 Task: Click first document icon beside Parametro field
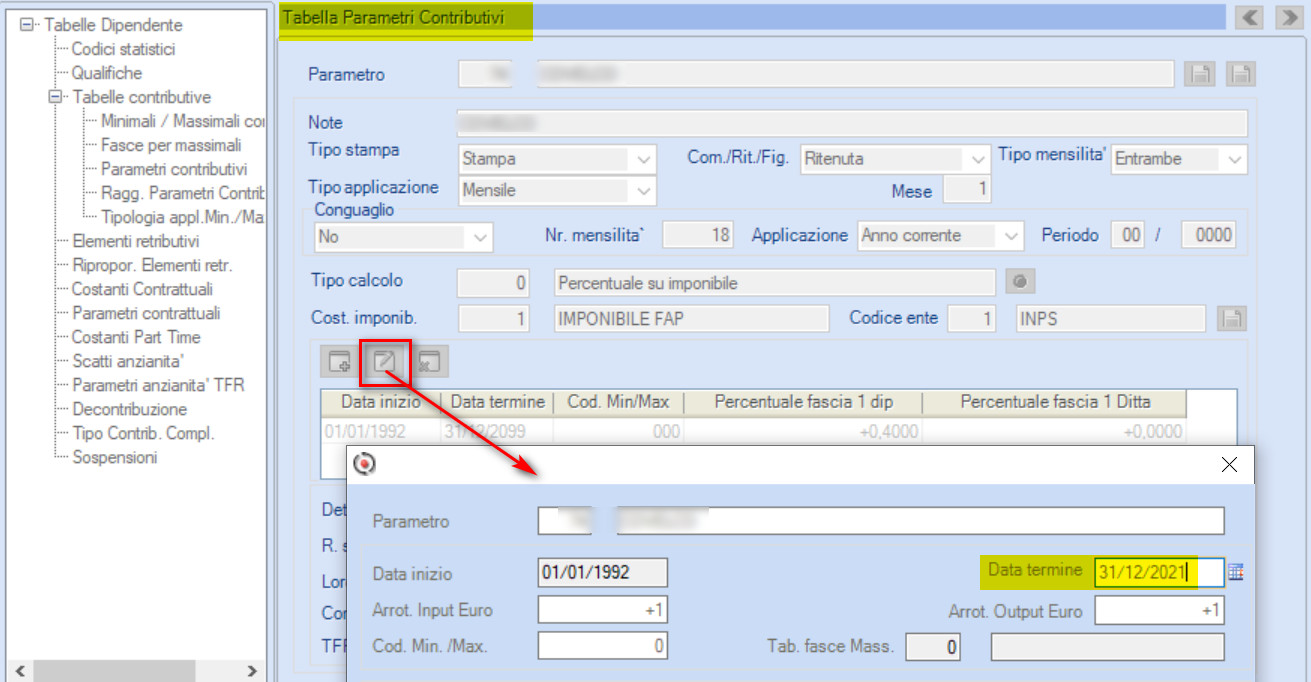[x=1199, y=74]
